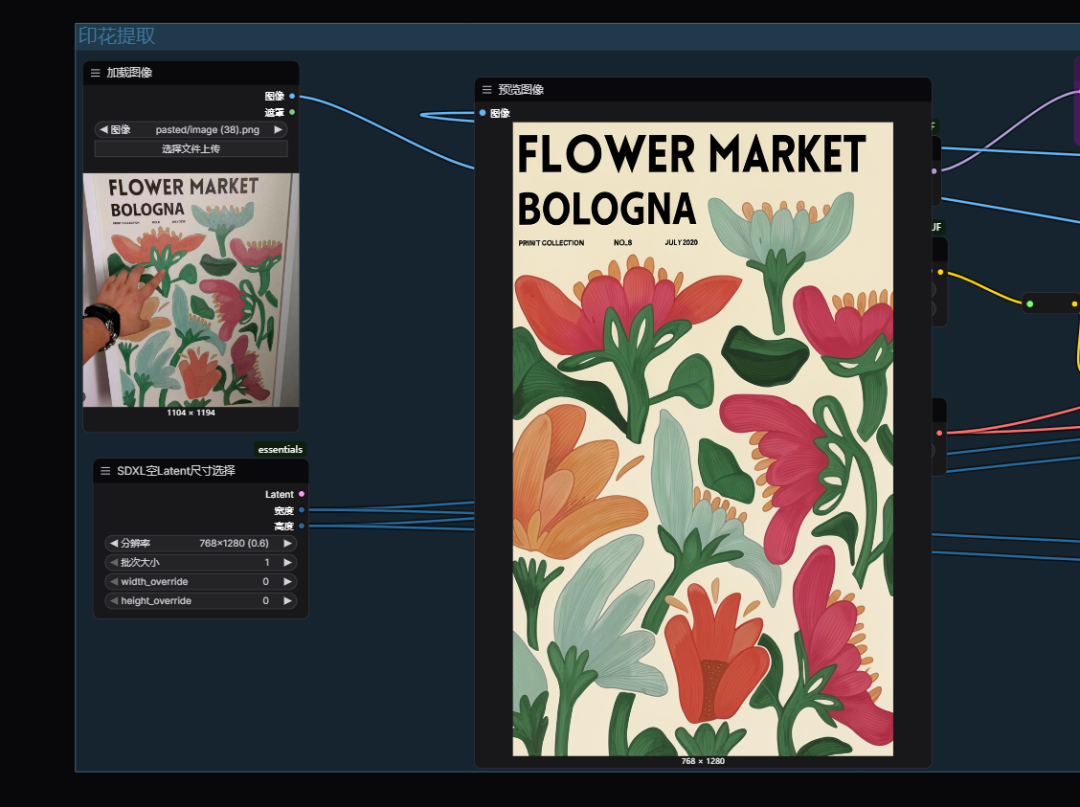The image size is (1080, 807).
Task: Decrease the height_override value
Action: point(114,601)
